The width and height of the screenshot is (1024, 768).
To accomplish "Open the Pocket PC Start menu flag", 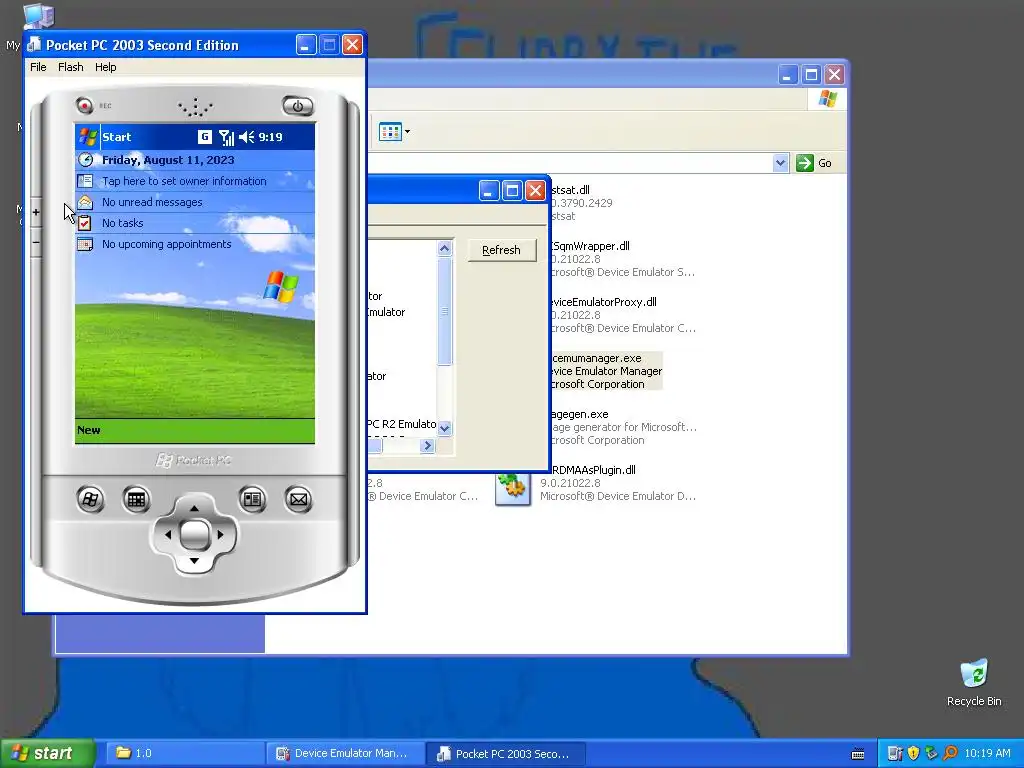I will (x=88, y=137).
